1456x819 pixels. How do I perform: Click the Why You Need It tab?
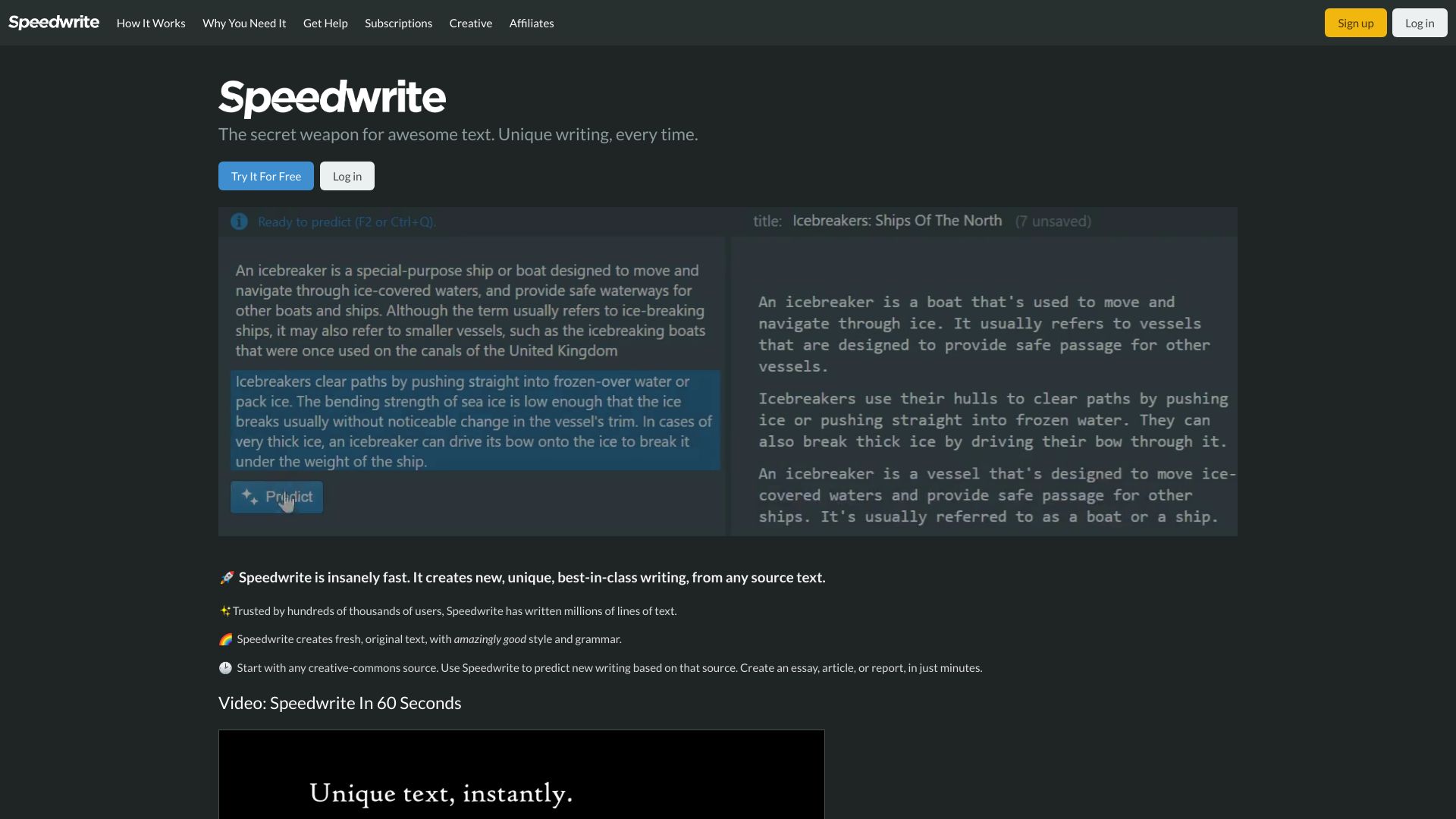(x=244, y=22)
